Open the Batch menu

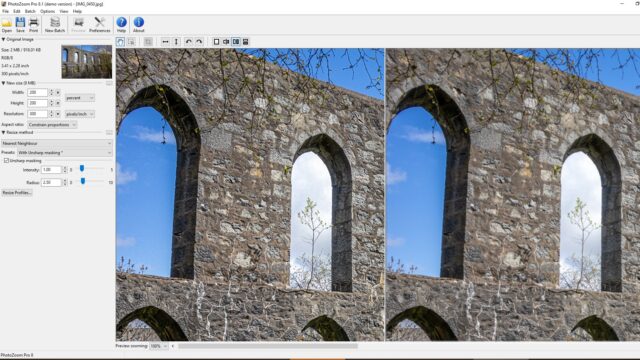(x=30, y=11)
